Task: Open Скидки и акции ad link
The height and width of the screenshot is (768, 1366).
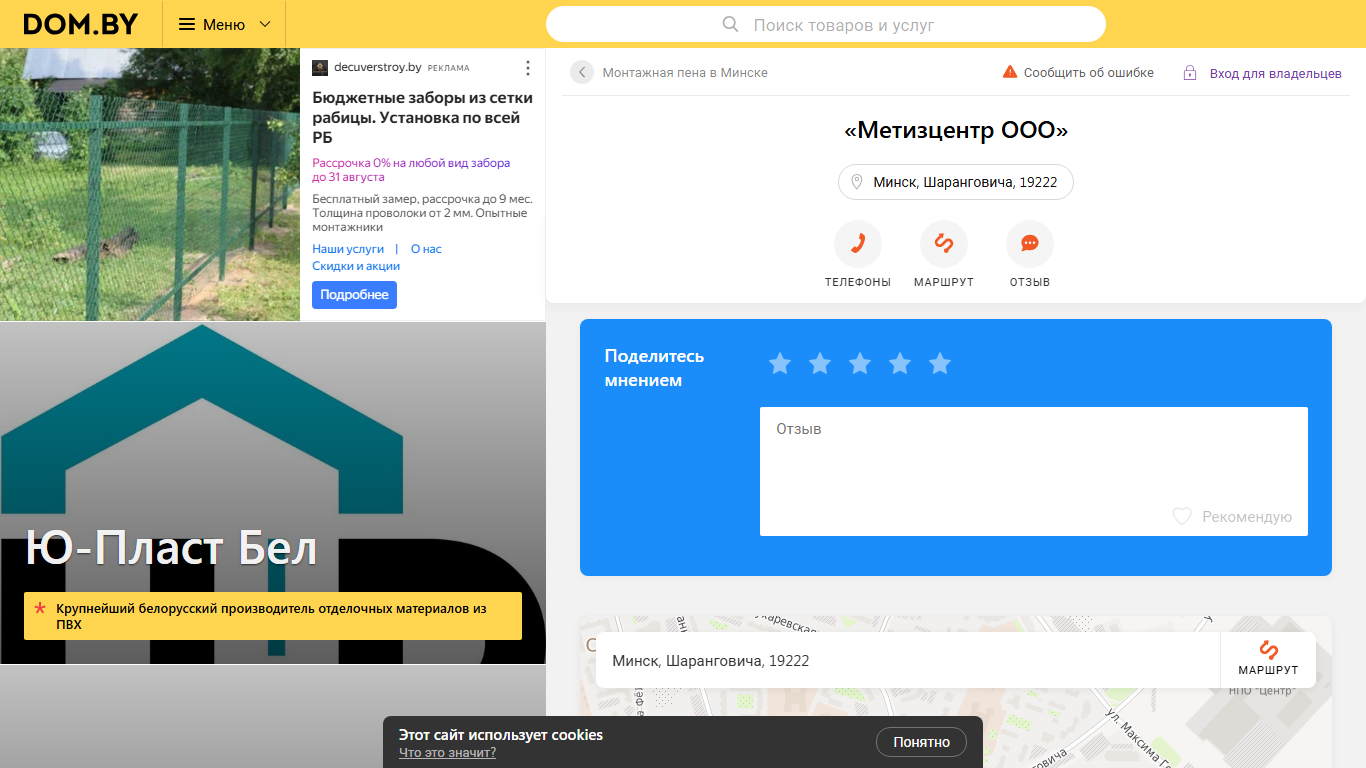Action: (356, 266)
